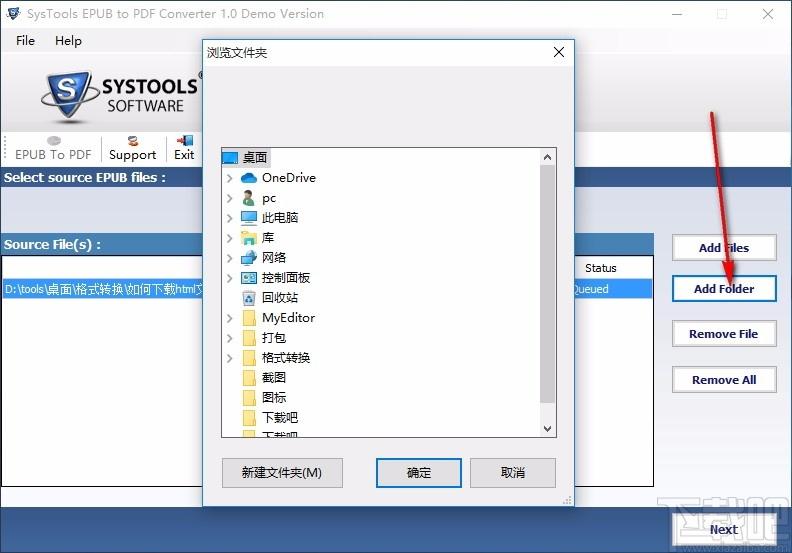Select the 格式转换 folder icon

pyautogui.click(x=249, y=358)
